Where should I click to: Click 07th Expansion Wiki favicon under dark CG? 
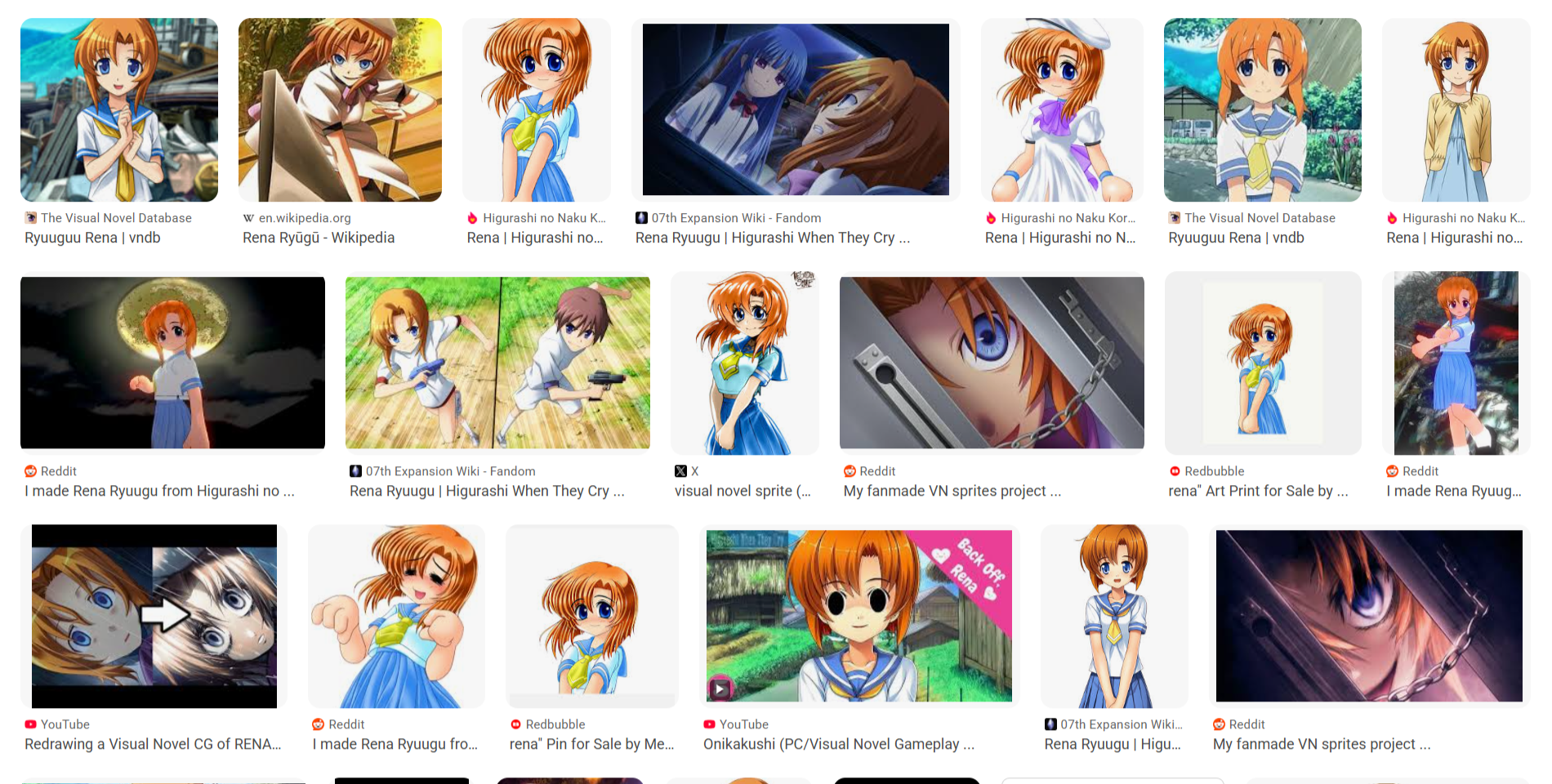(641, 218)
